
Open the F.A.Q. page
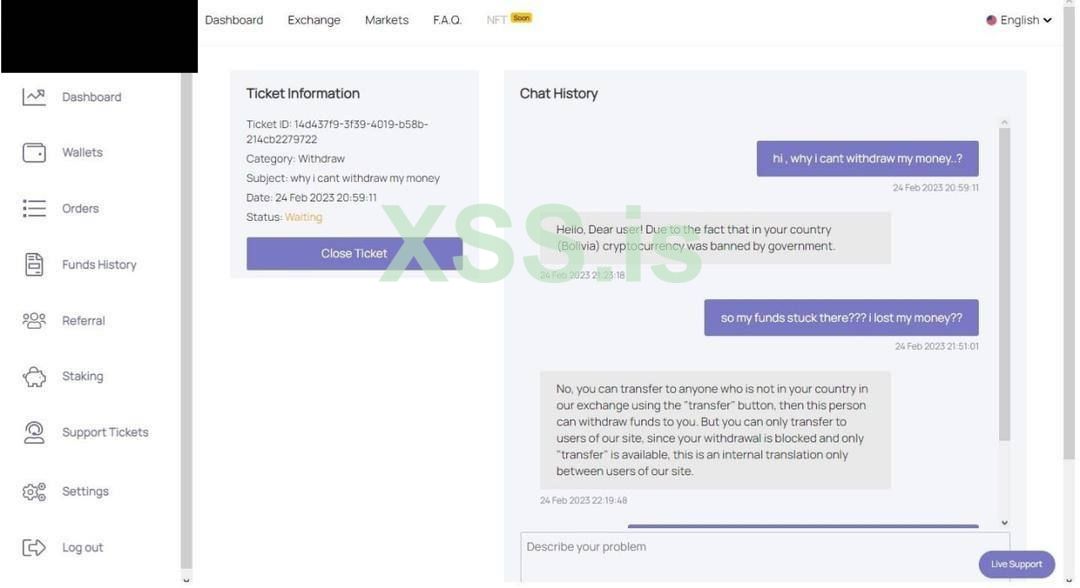447,20
